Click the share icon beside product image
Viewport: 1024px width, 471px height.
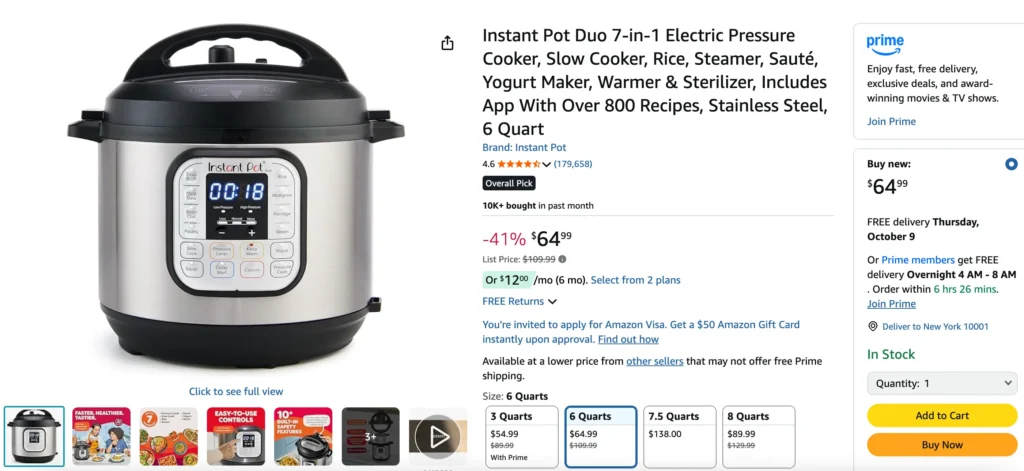point(447,43)
